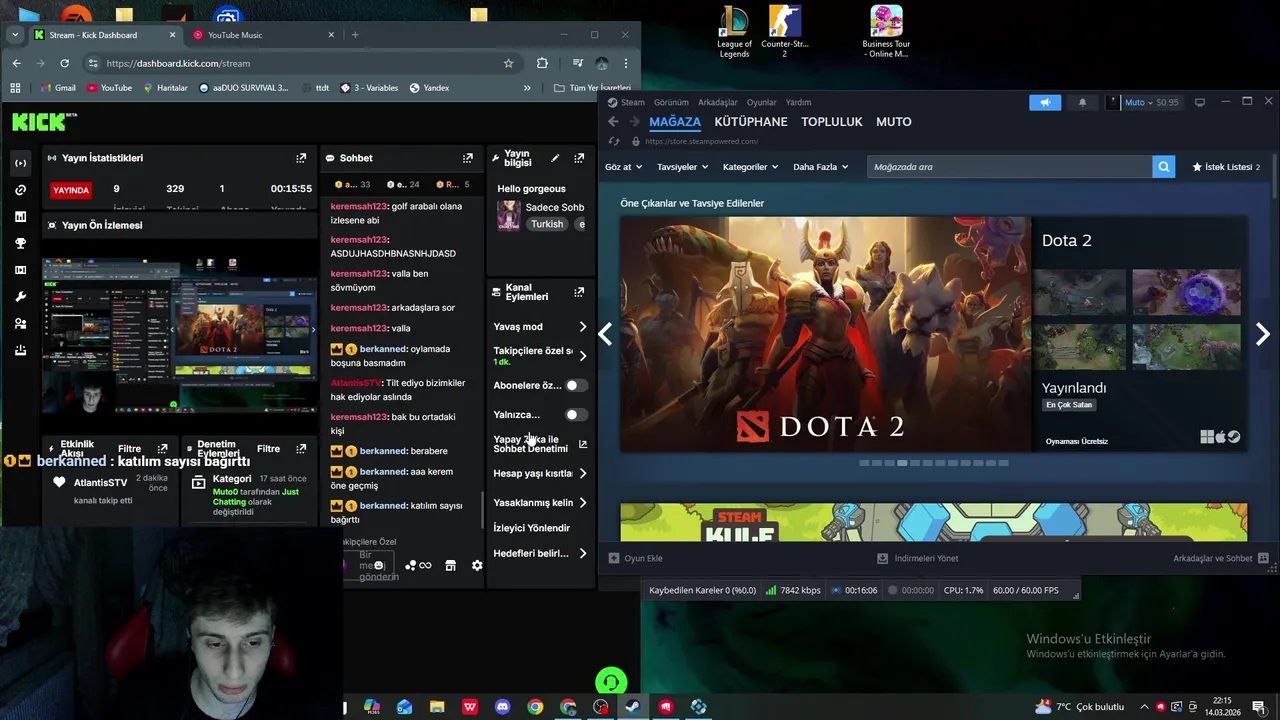Pop out Etkinlik Akışı panel

(x=162, y=449)
